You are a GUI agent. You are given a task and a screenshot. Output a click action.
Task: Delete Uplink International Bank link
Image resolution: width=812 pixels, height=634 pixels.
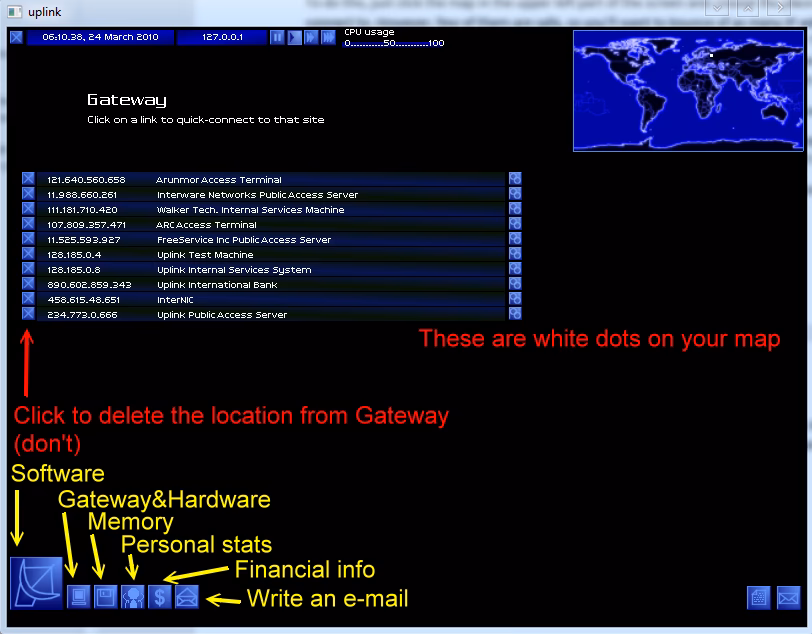pos(28,284)
